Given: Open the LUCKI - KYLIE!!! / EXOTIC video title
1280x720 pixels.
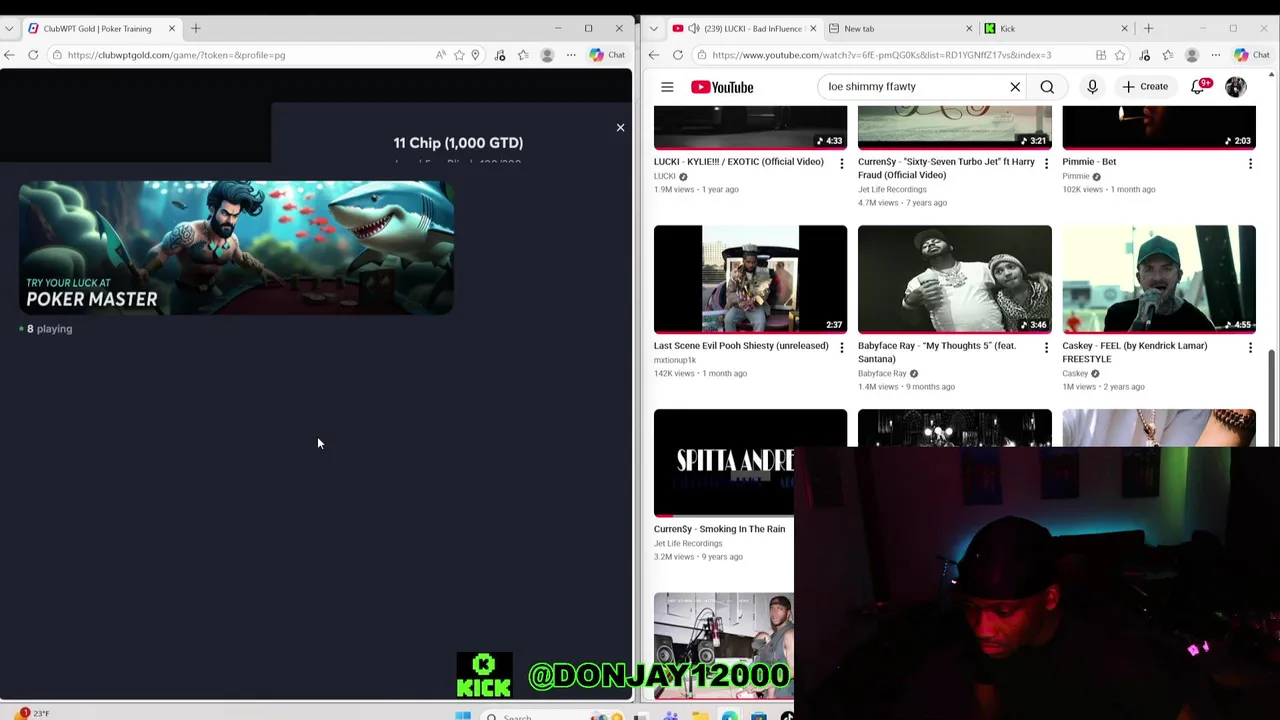Looking at the screenshot, I should pos(739,162).
